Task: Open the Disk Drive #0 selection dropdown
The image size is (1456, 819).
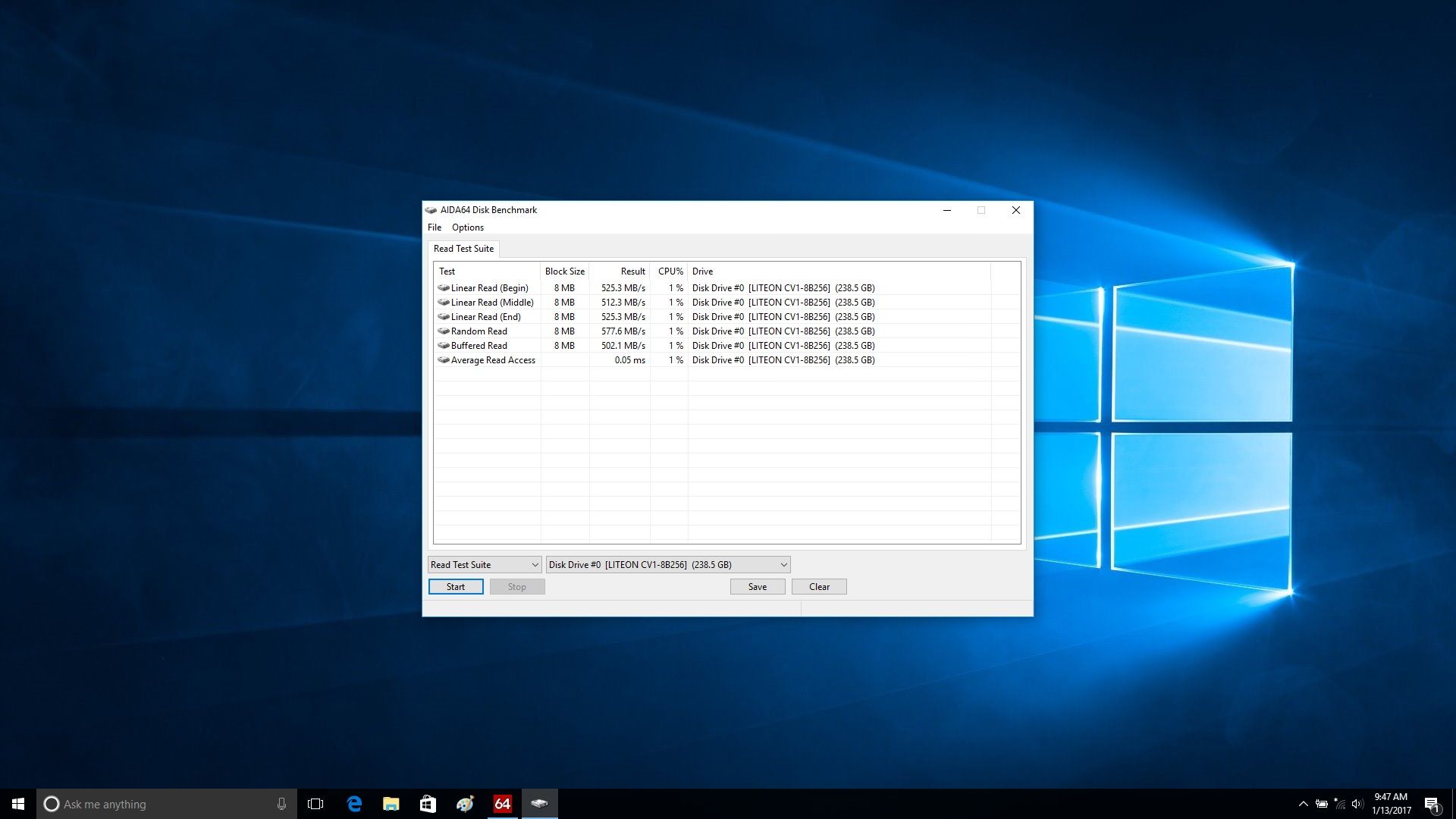Action: point(668,565)
